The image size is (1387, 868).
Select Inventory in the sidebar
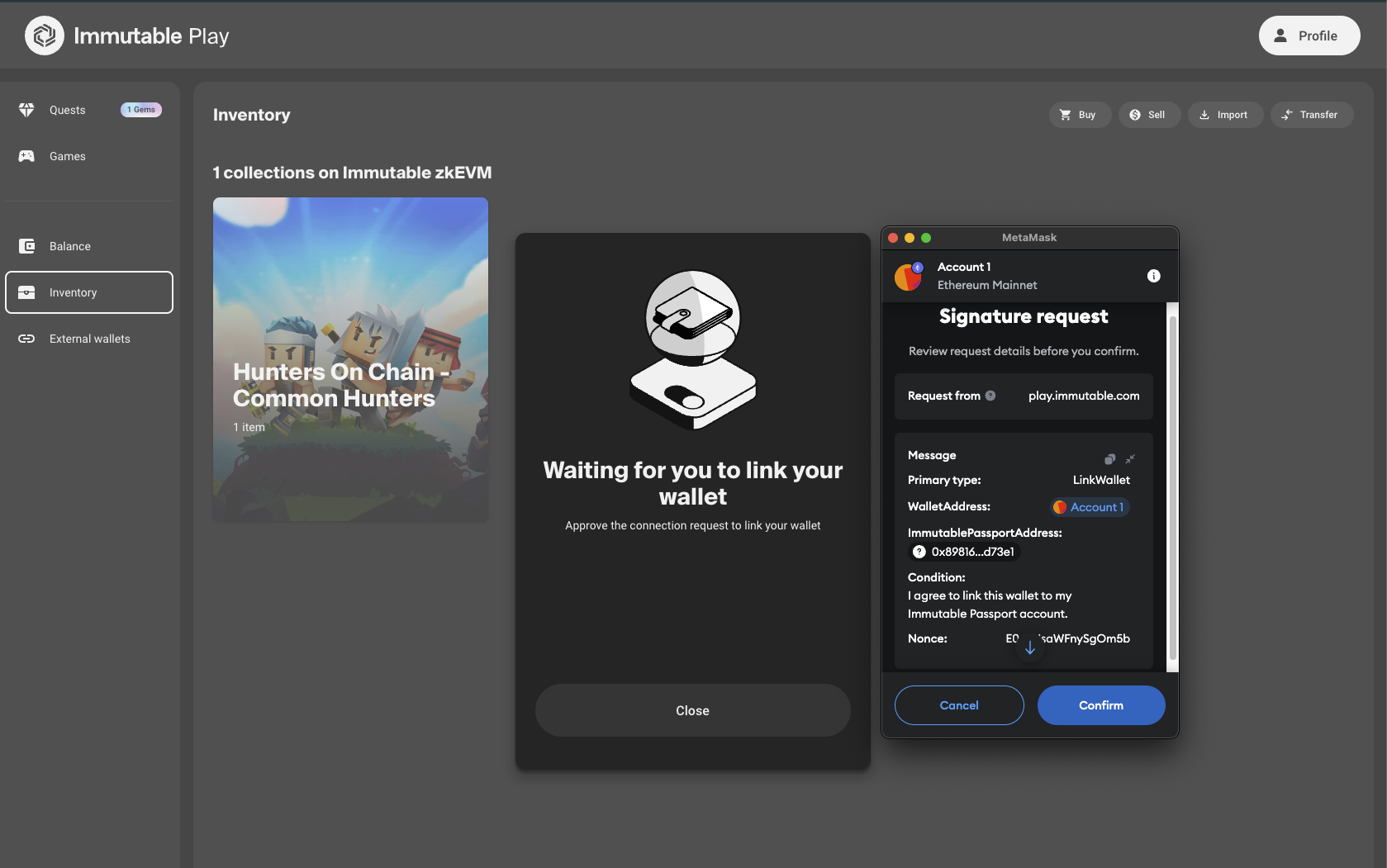(89, 292)
